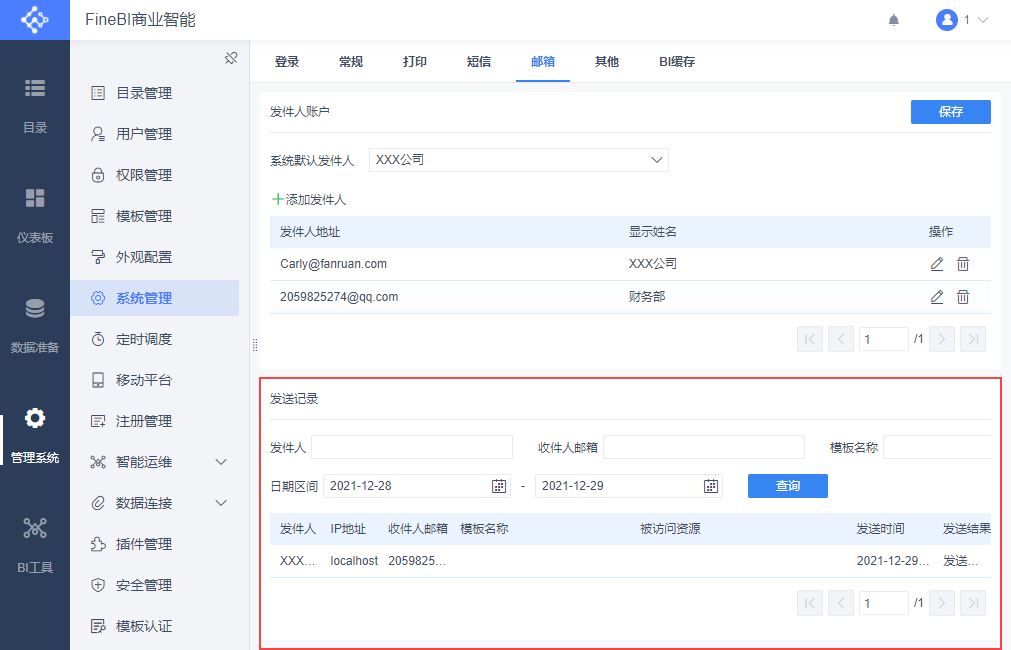
Task: Click the 发送结果 column header
Action: [x=967, y=529]
